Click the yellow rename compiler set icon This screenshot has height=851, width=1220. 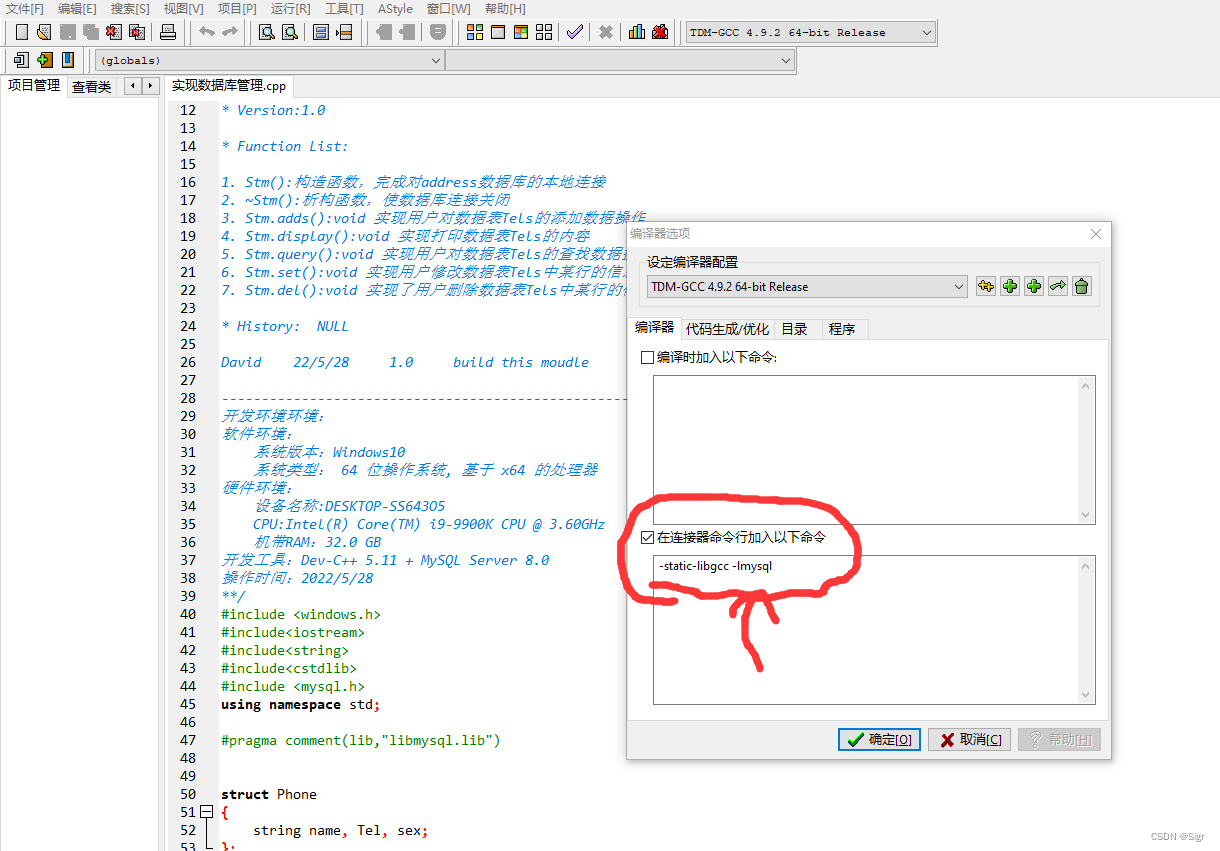point(986,286)
